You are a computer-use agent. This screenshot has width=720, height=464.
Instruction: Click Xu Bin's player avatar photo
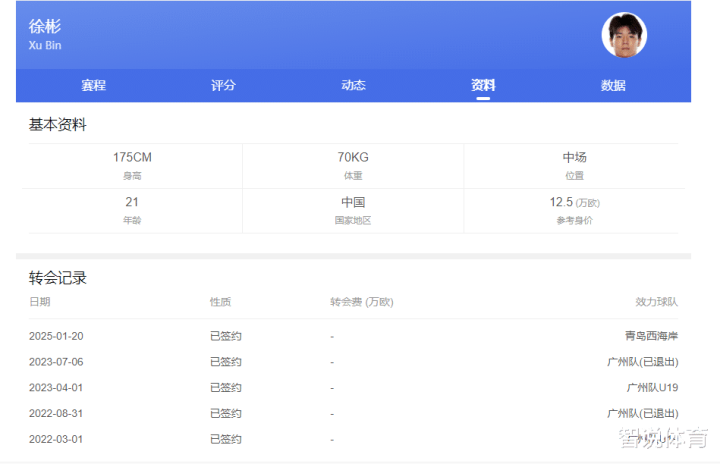[624, 35]
